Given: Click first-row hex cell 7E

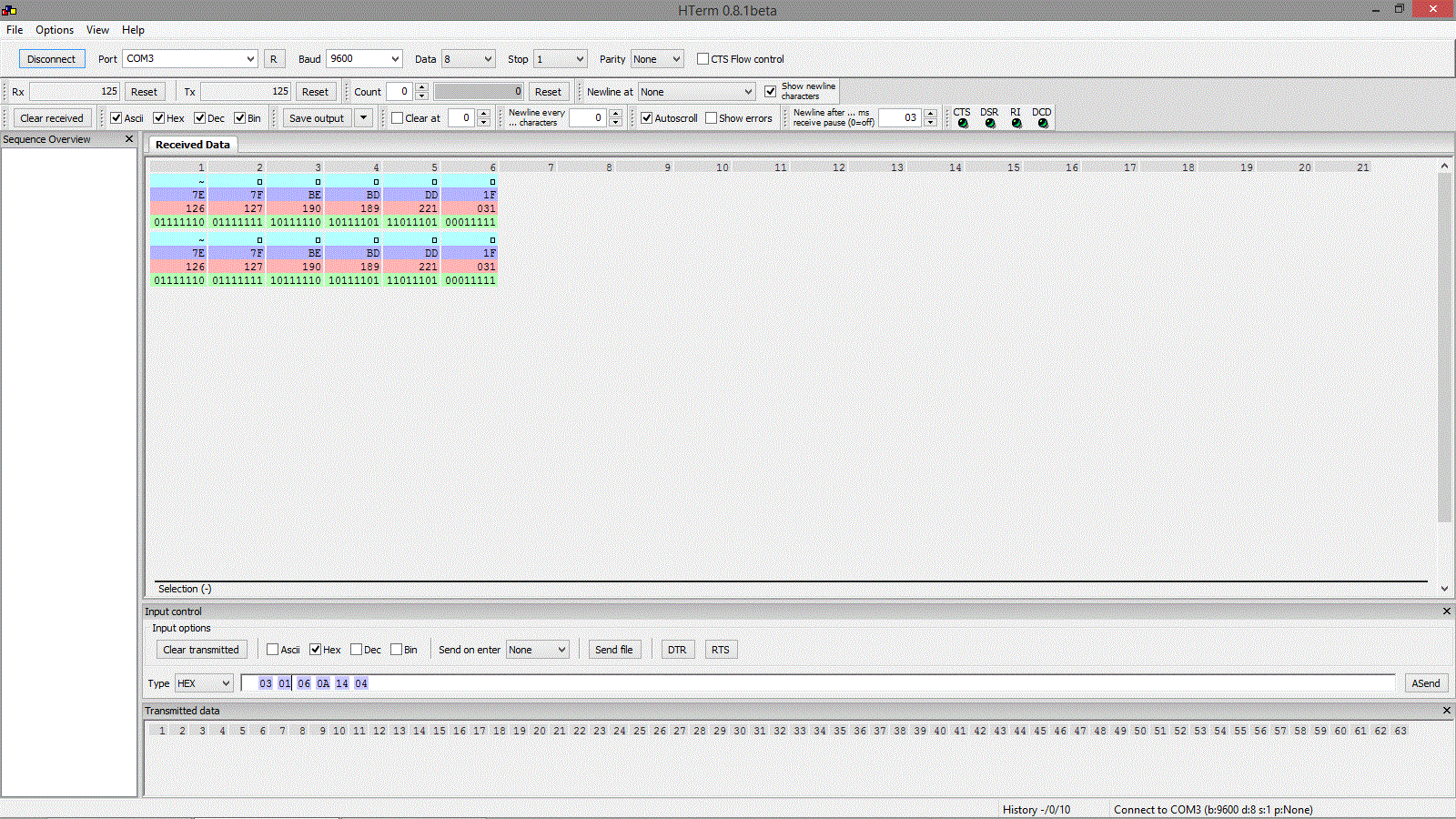Looking at the screenshot, I should click(x=178, y=195).
